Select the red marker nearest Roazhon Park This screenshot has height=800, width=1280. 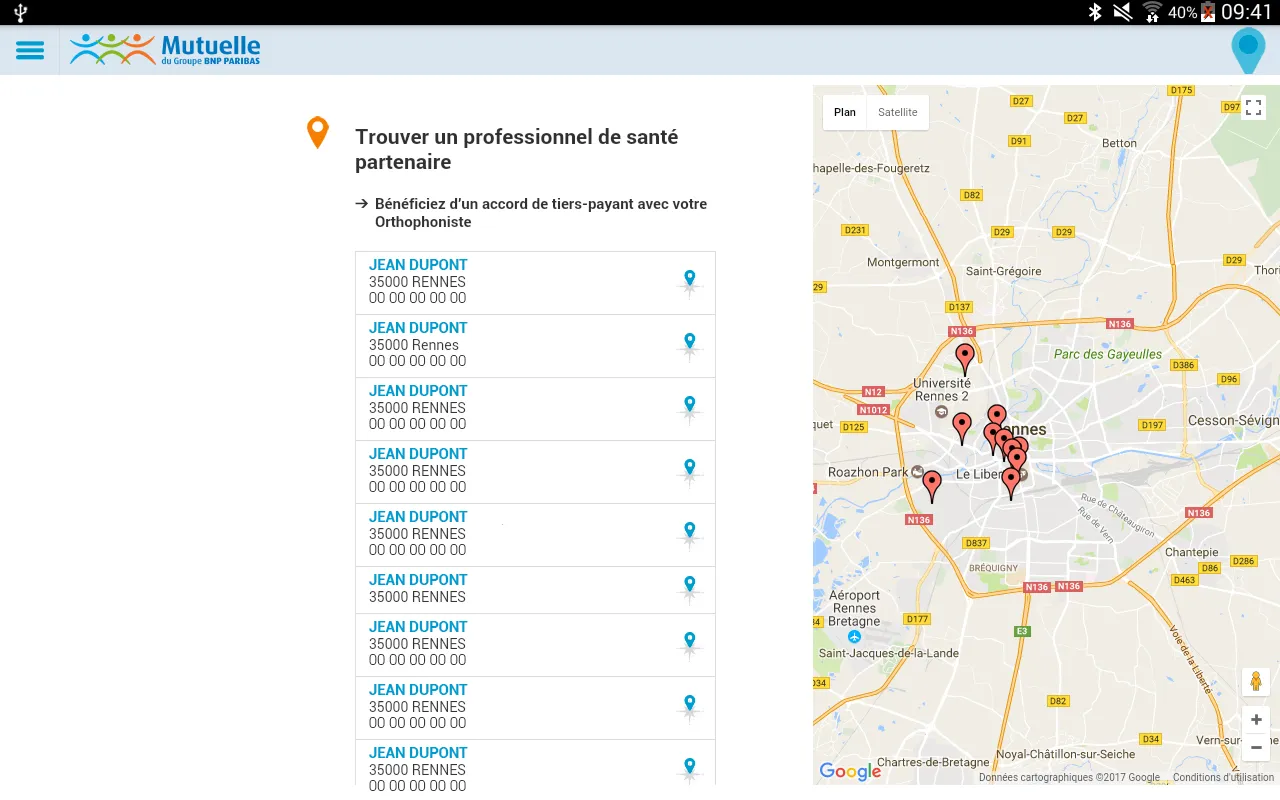click(932, 486)
